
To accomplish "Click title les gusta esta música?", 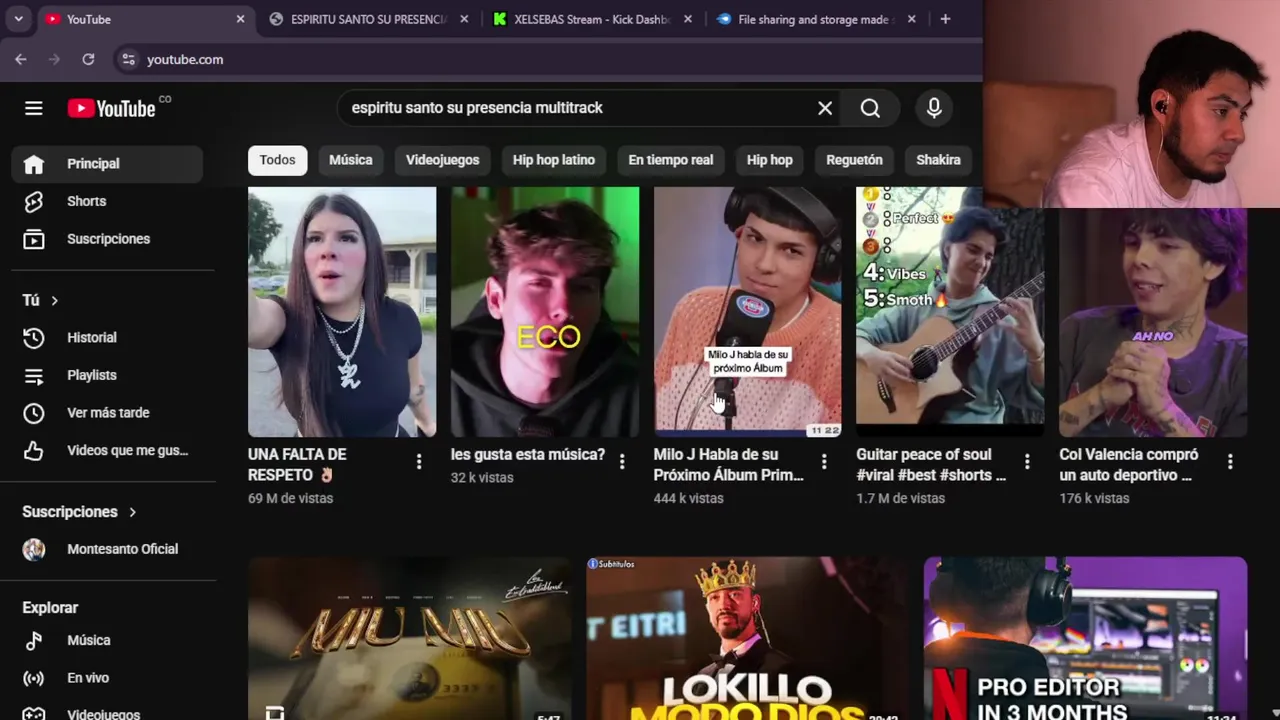I will [x=528, y=455].
